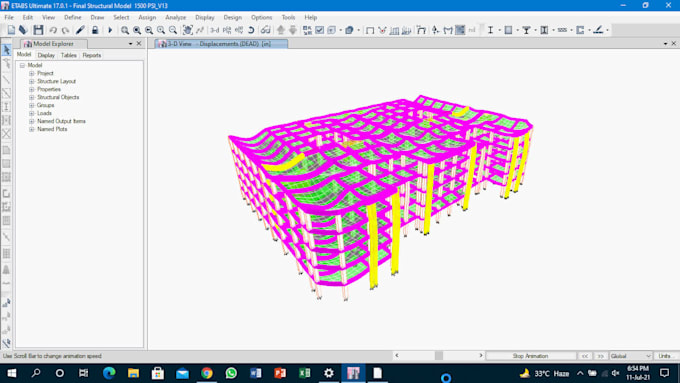Viewport: 680px width, 383px height.
Task: Click the animation speed scrollbar thumb
Action: [x=439, y=356]
